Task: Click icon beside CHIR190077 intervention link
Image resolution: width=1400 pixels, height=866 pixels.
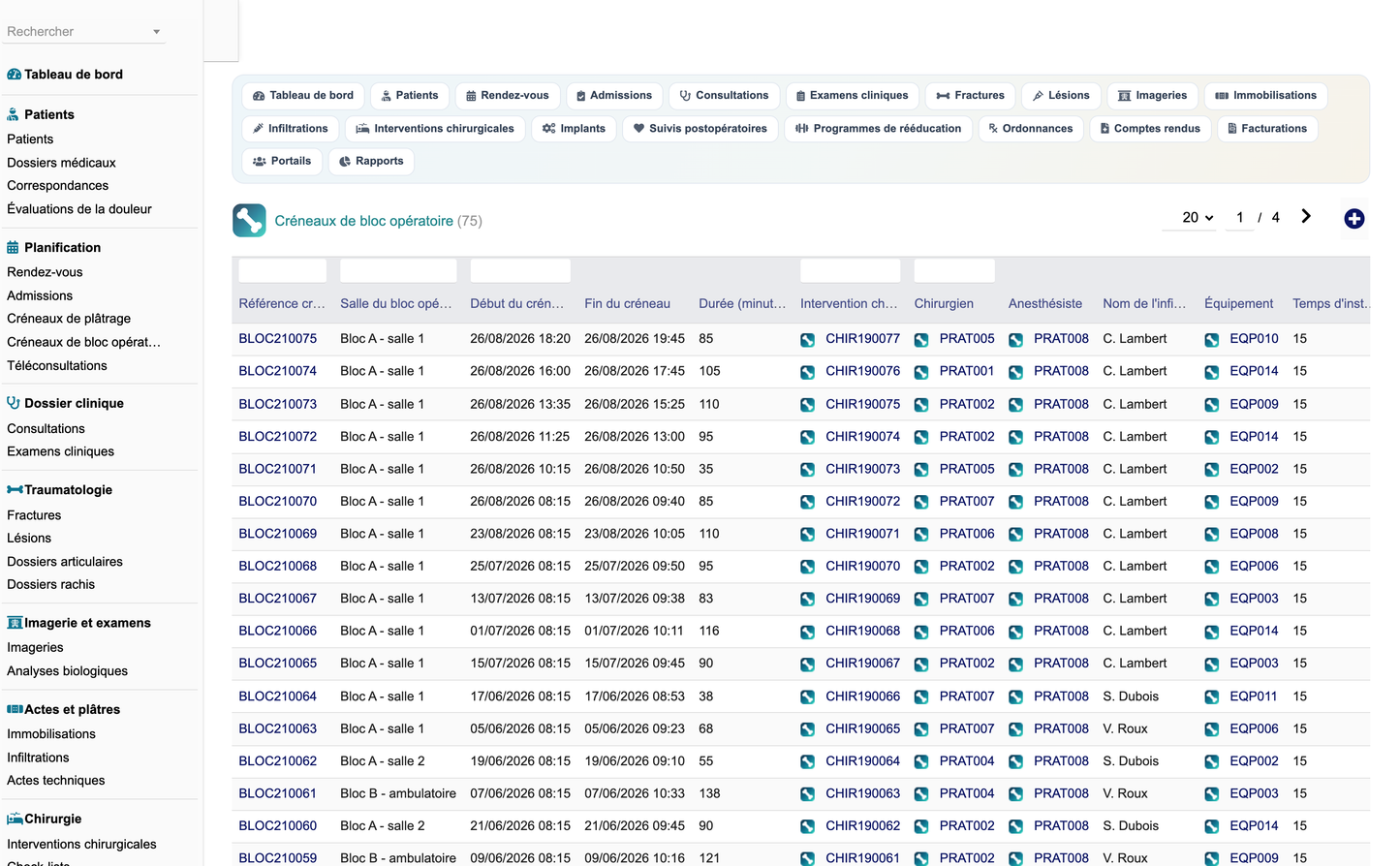Action: (x=808, y=340)
